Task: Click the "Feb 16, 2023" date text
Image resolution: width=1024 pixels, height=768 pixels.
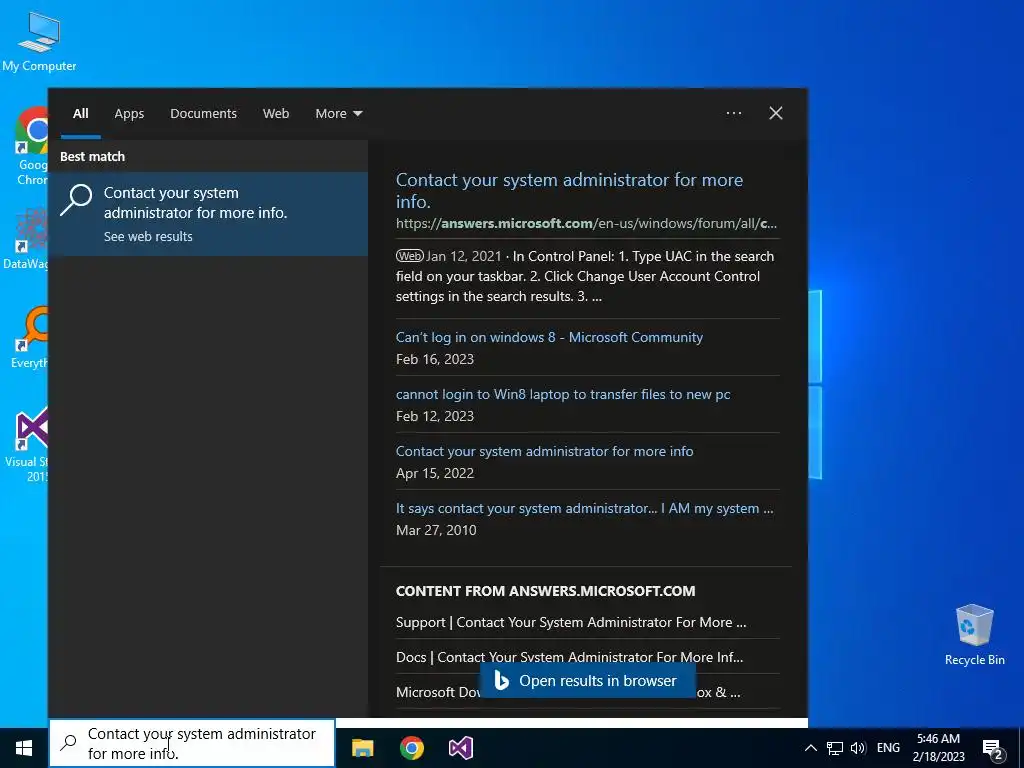Action: coord(435,359)
